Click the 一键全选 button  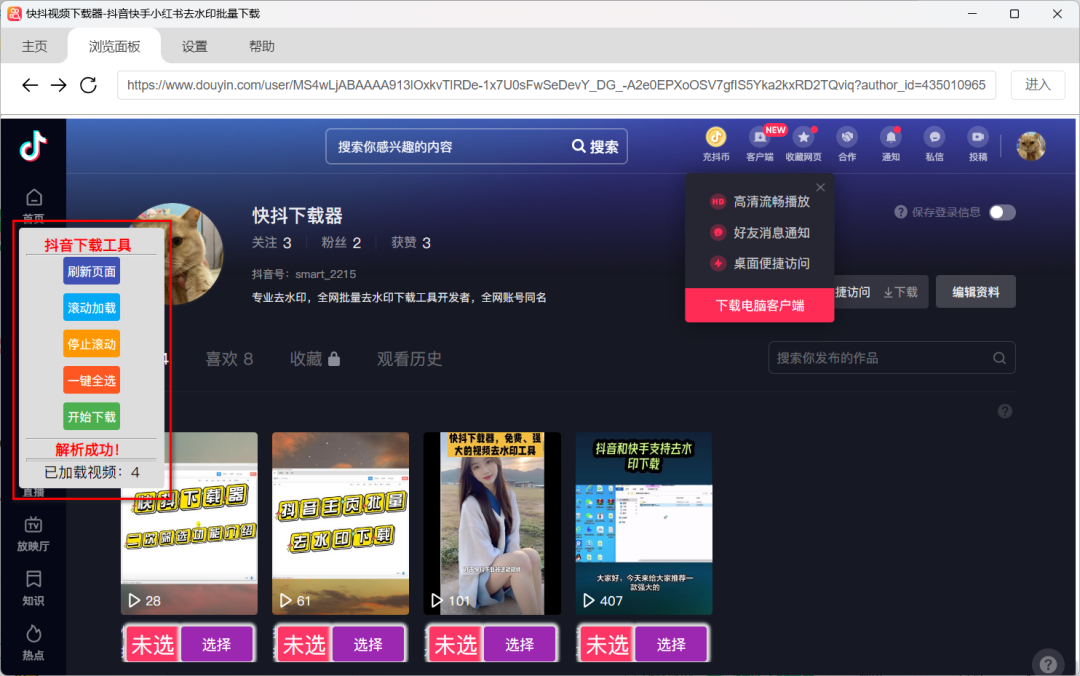pyautogui.click(x=92, y=380)
